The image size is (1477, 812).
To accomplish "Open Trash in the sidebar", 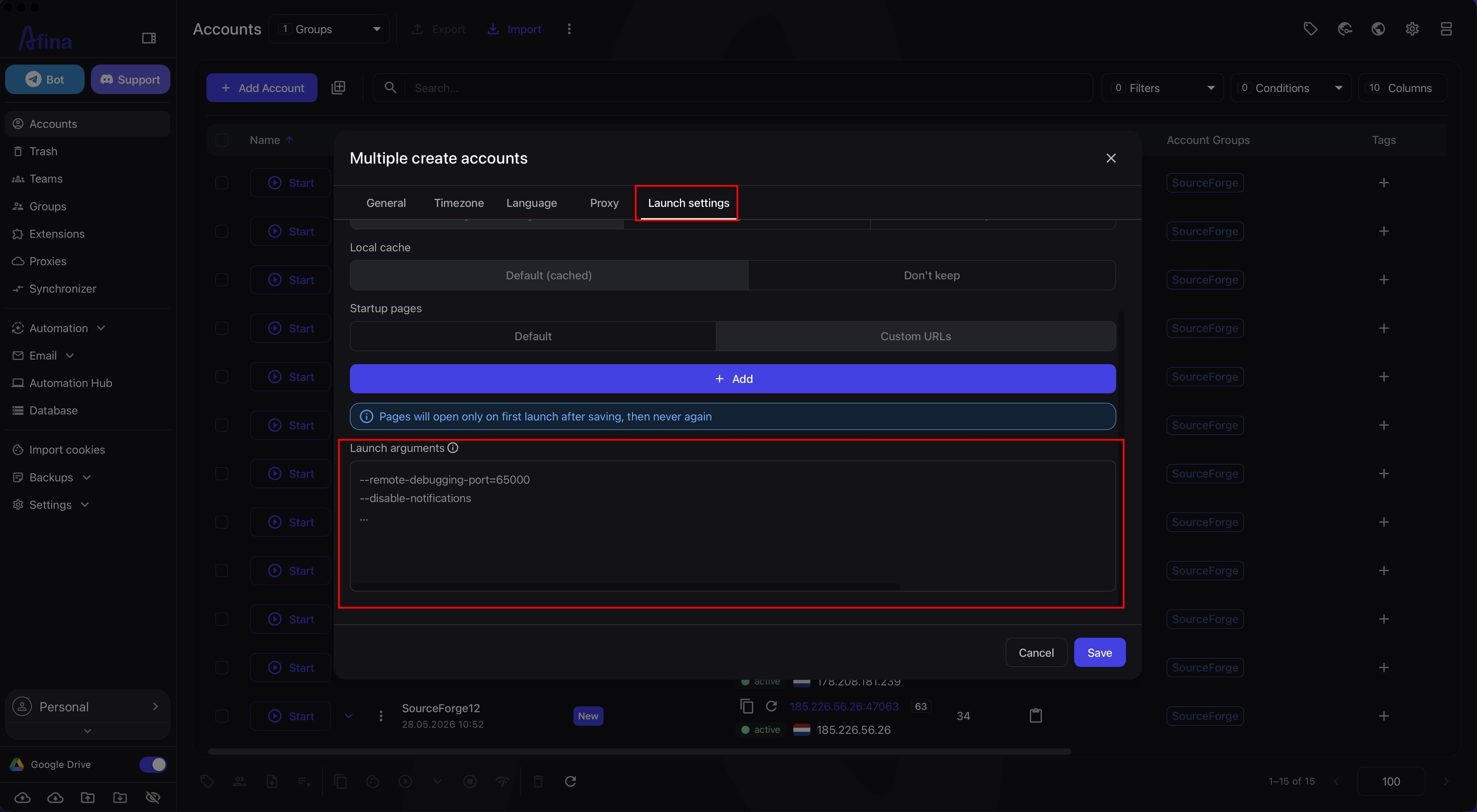I will coord(88,151).
